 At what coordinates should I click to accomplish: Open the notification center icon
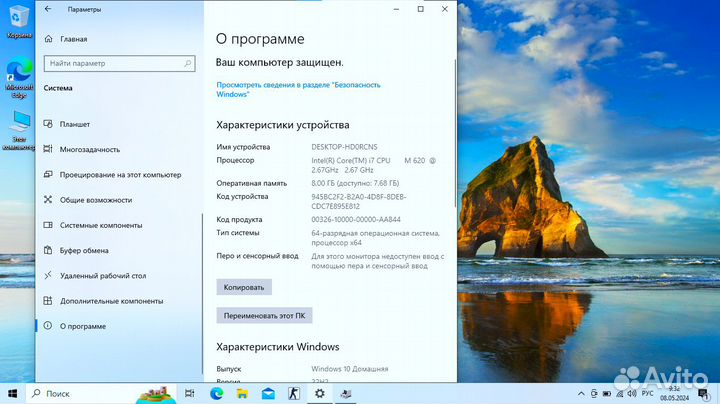point(703,393)
